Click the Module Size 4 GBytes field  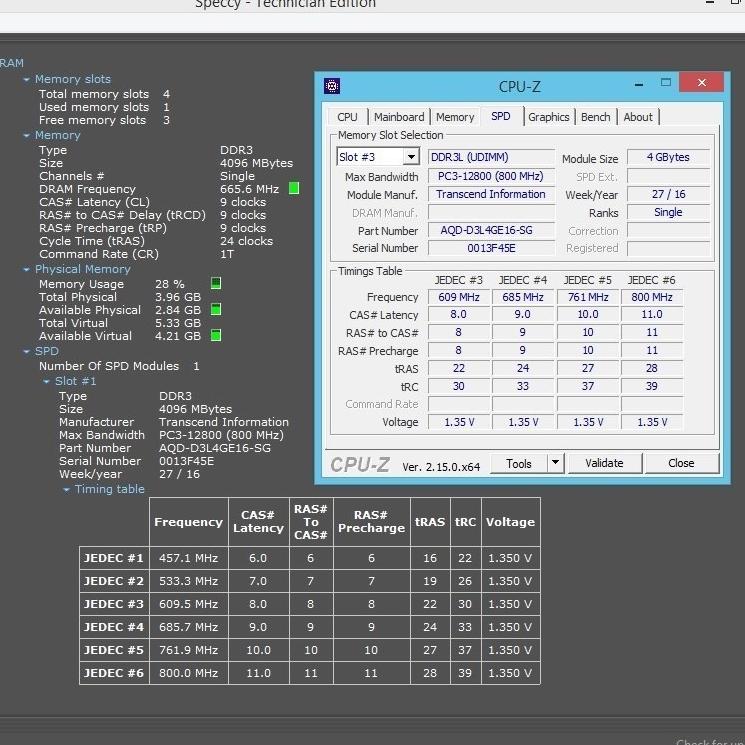668,157
